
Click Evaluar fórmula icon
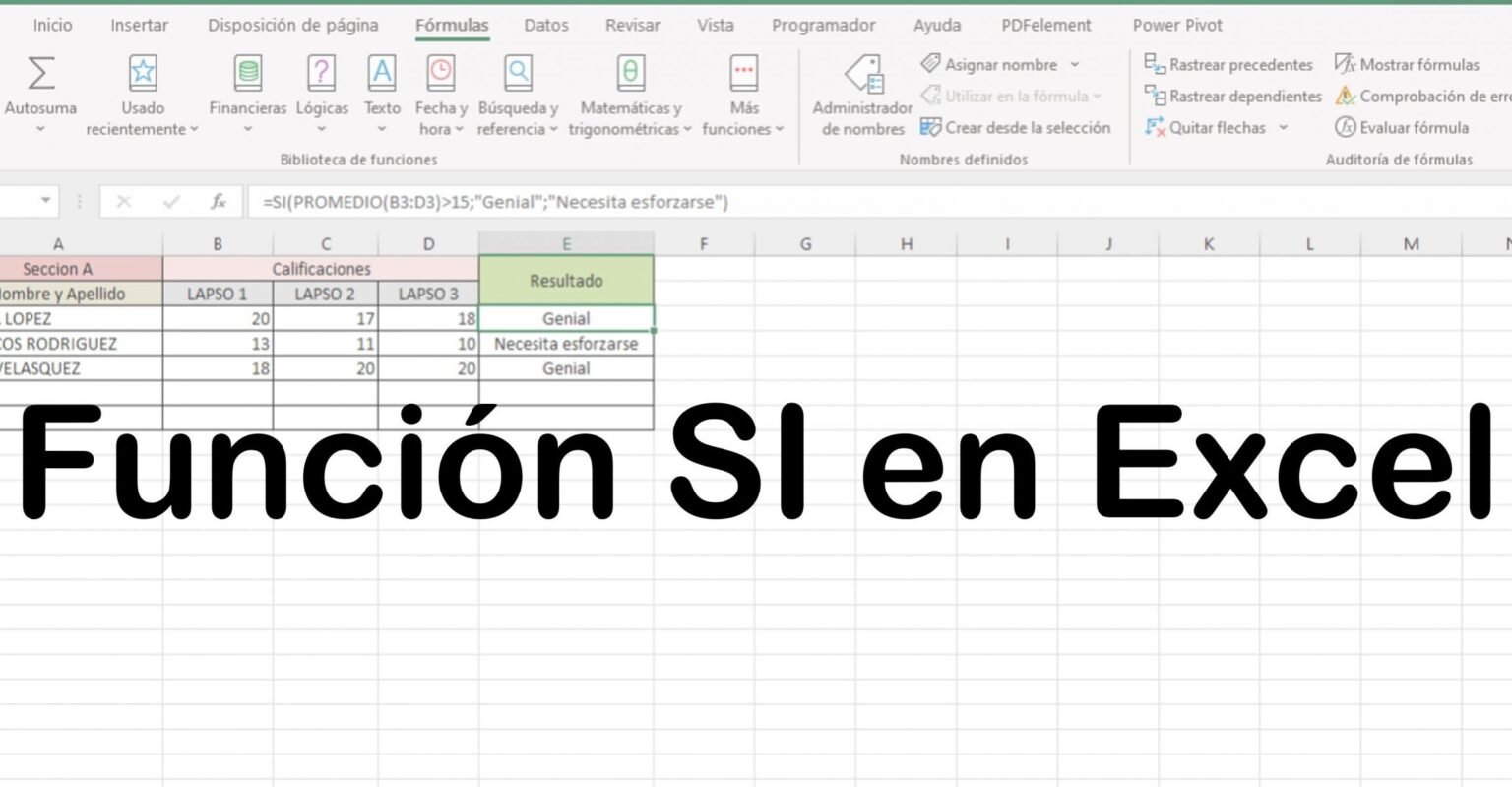(x=1345, y=127)
